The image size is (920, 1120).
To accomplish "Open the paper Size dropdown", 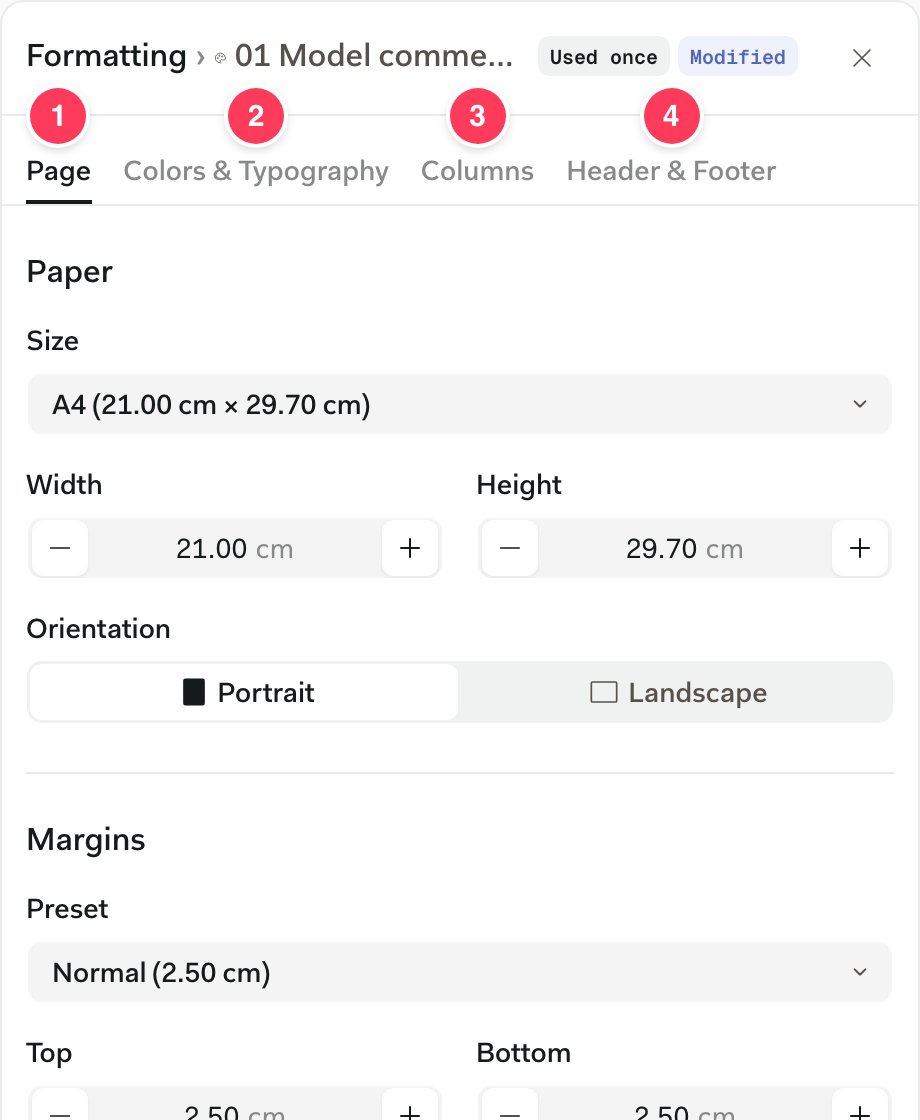I will (460, 404).
